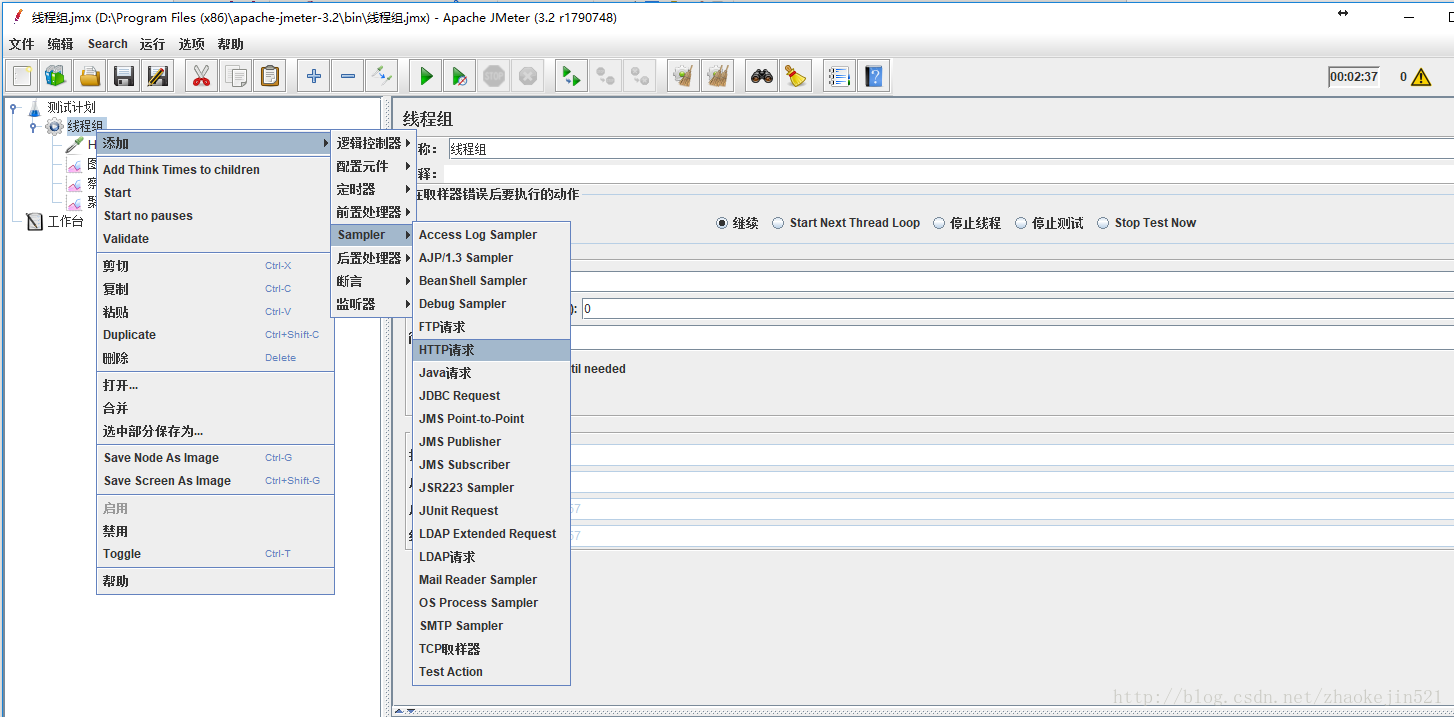Screen dimensions: 1454x717
Task: Click the Save floppy disk icon
Action: [124, 76]
